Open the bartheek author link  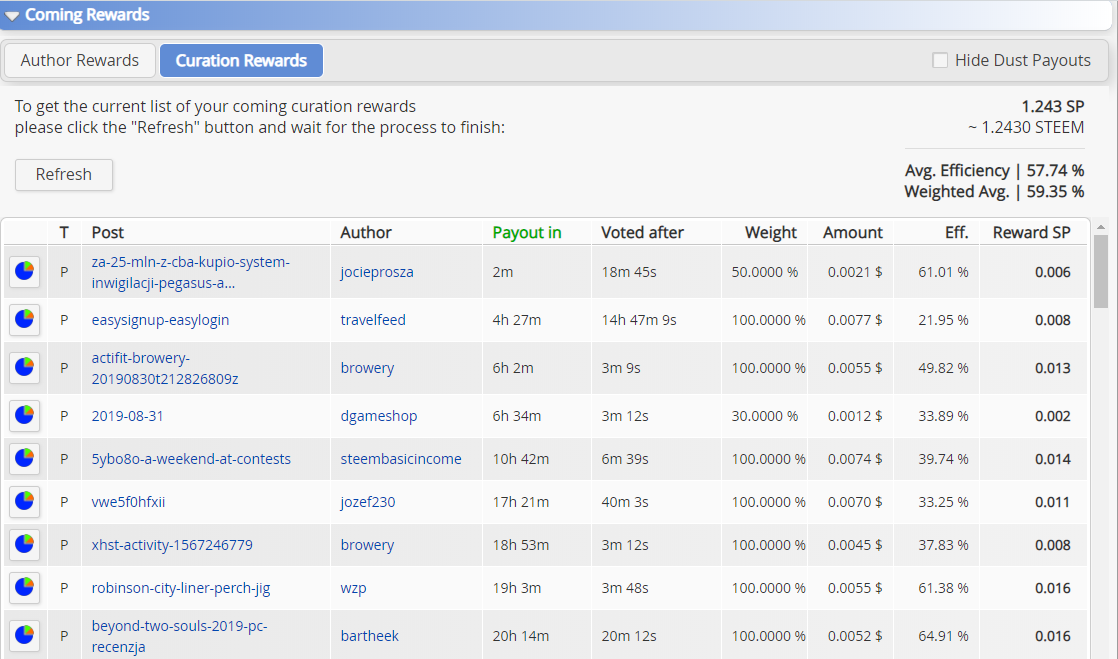(x=368, y=636)
